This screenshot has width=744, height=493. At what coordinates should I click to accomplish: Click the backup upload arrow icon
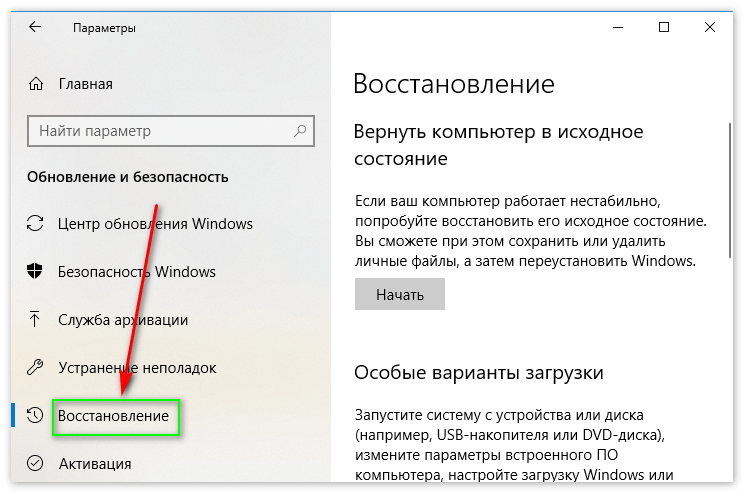(34, 319)
